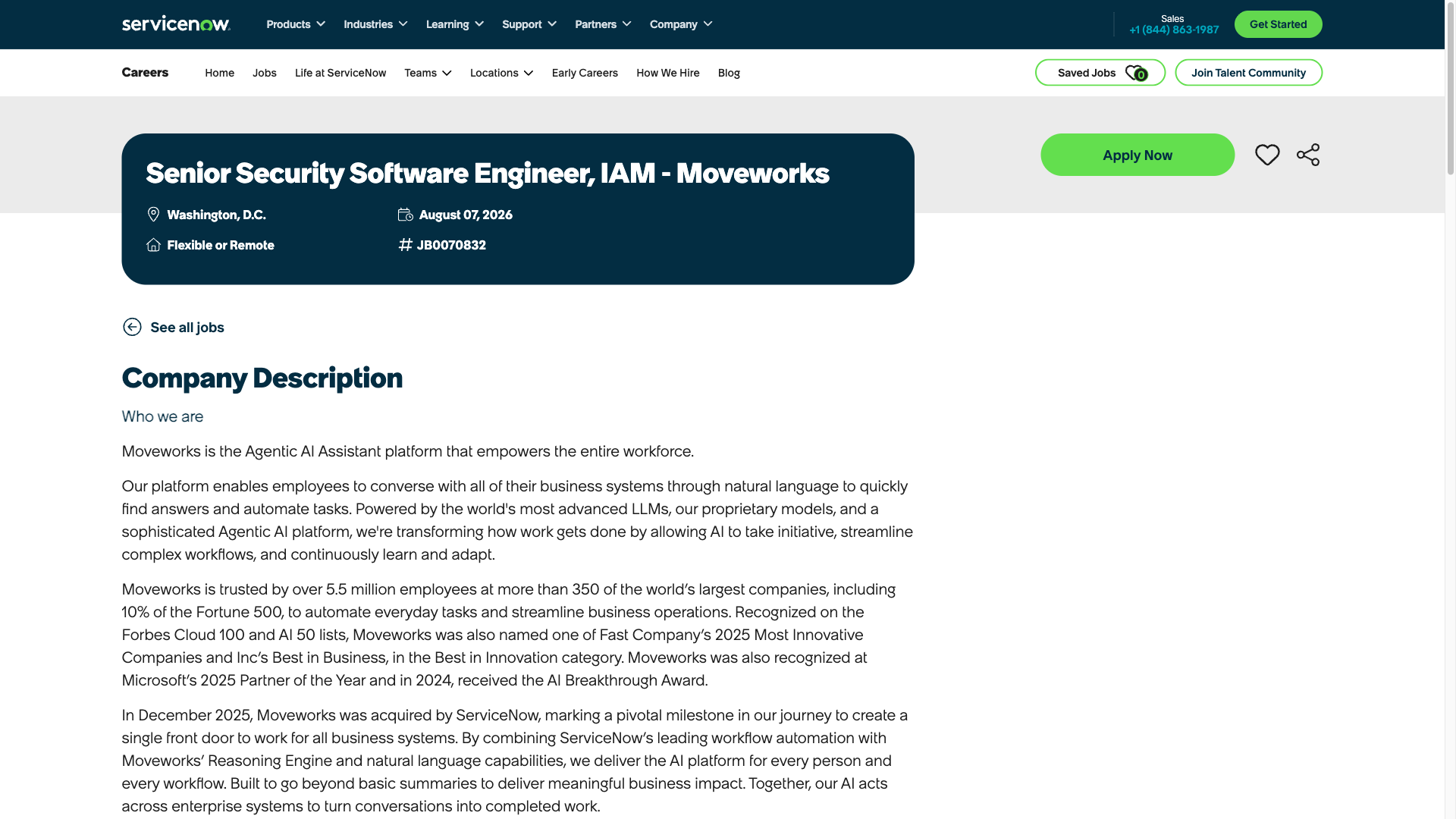
Task: Expand the Partners menu
Action: point(603,24)
